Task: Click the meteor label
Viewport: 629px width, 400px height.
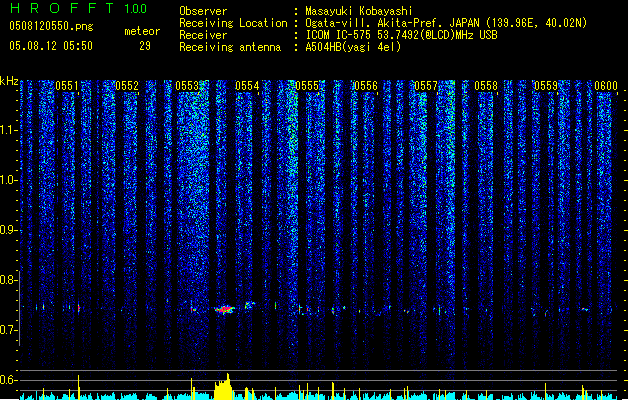Action: click(142, 31)
